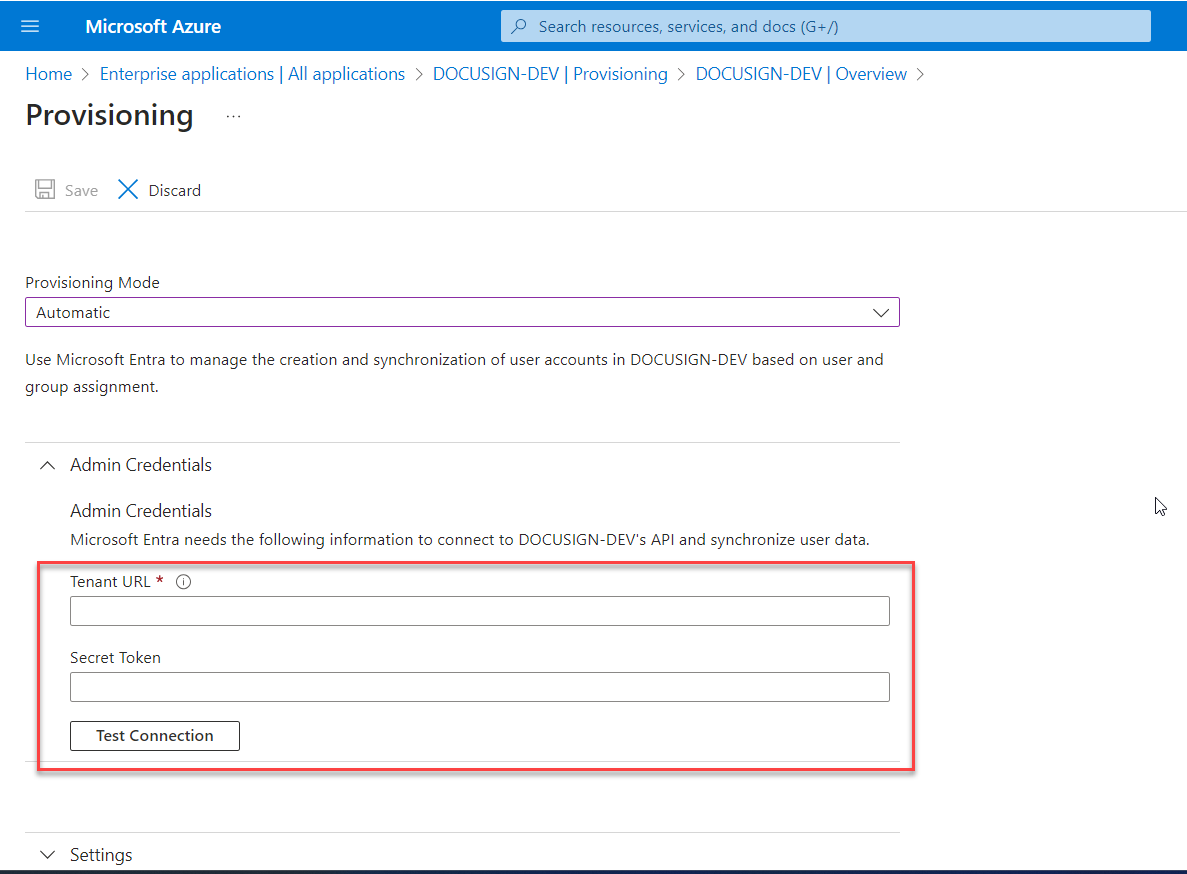This screenshot has width=1187, height=874.
Task: Click the search magnifier in the search bar
Action: pyautogui.click(x=517, y=25)
